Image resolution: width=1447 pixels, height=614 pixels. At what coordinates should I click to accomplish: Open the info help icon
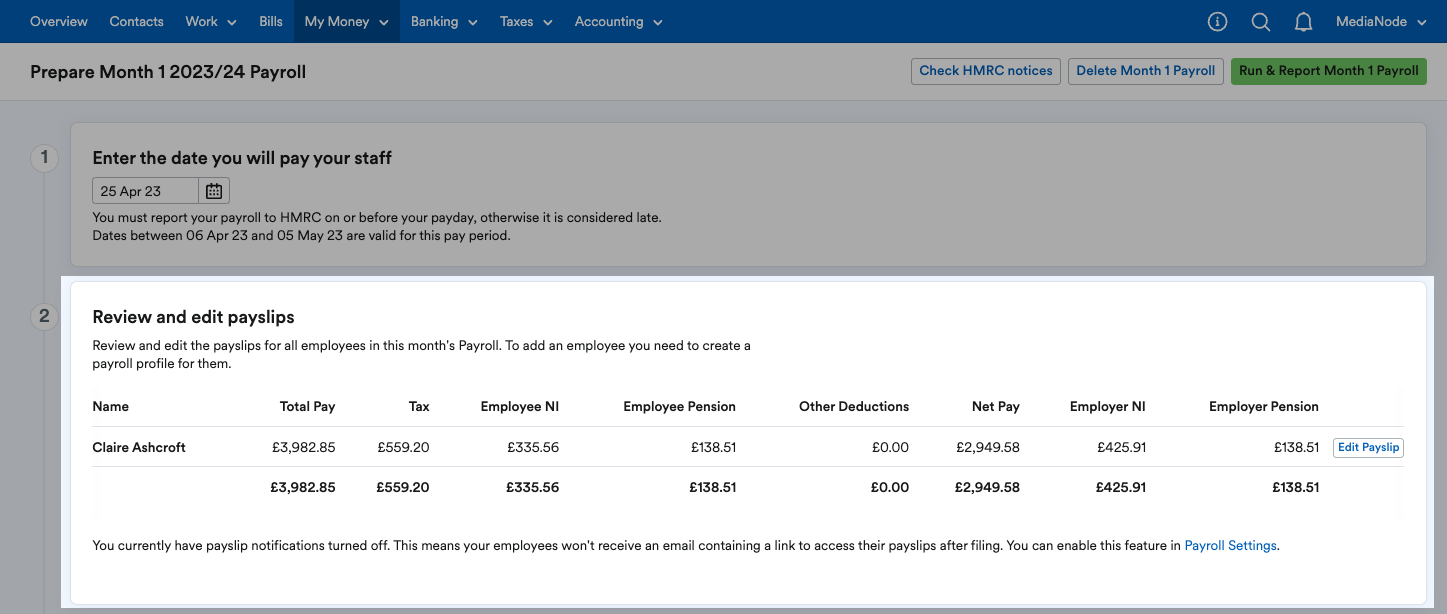1217,21
